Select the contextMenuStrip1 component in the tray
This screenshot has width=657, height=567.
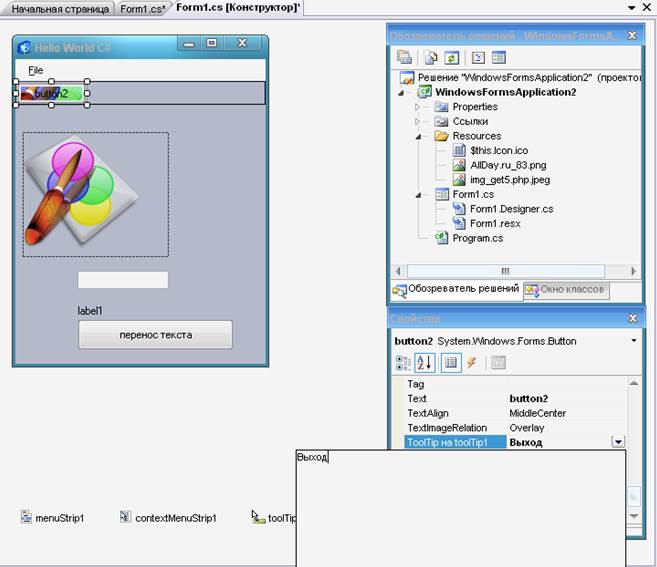coord(168,518)
